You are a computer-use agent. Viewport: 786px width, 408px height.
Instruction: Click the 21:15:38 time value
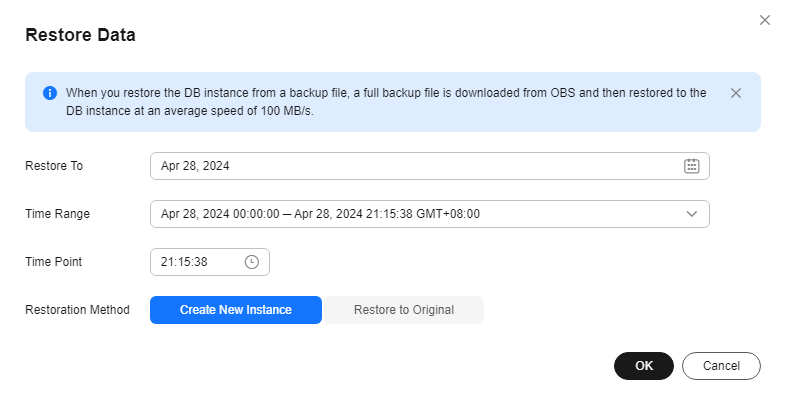184,262
